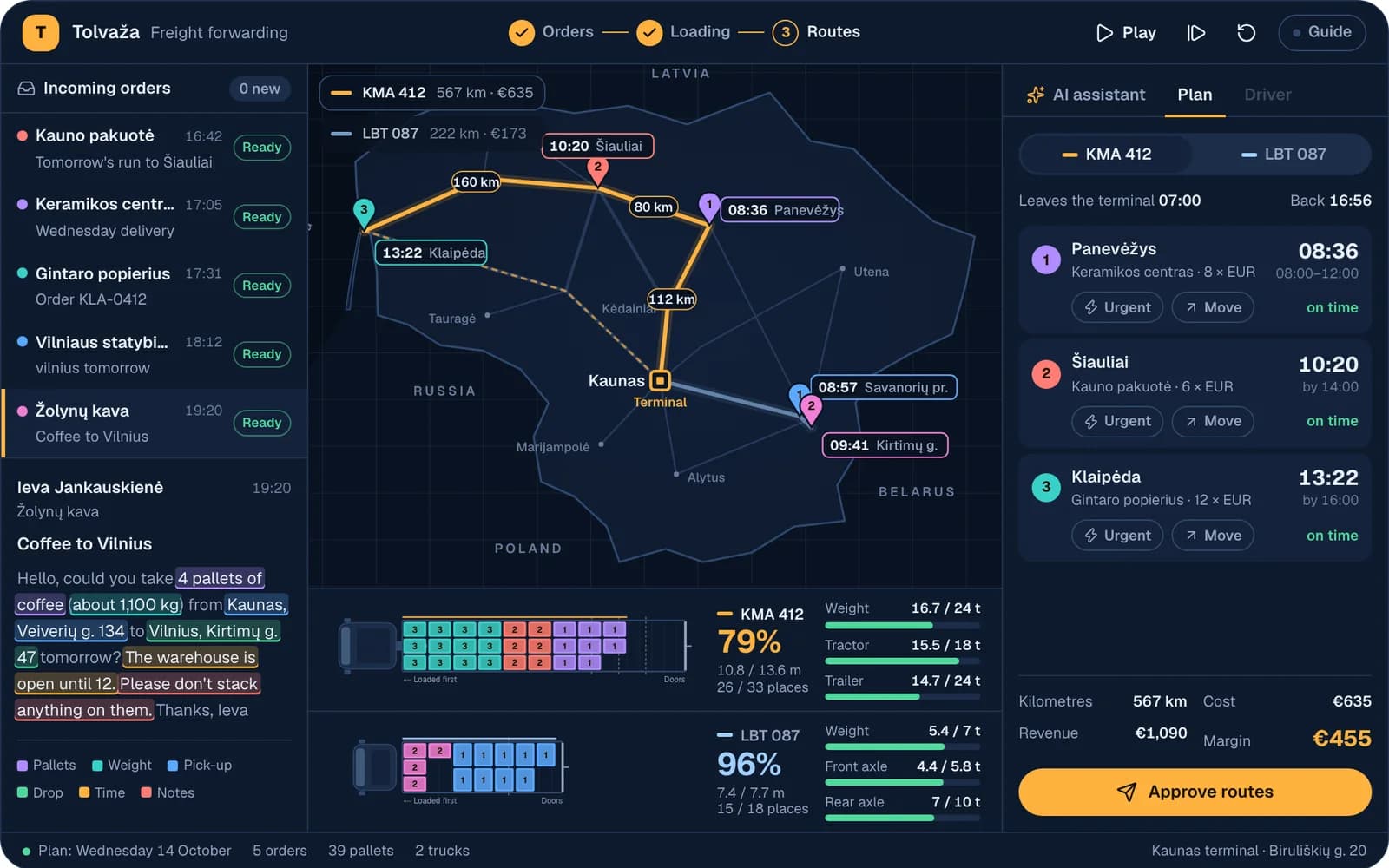Switch to the Driver tab

[1267, 95]
